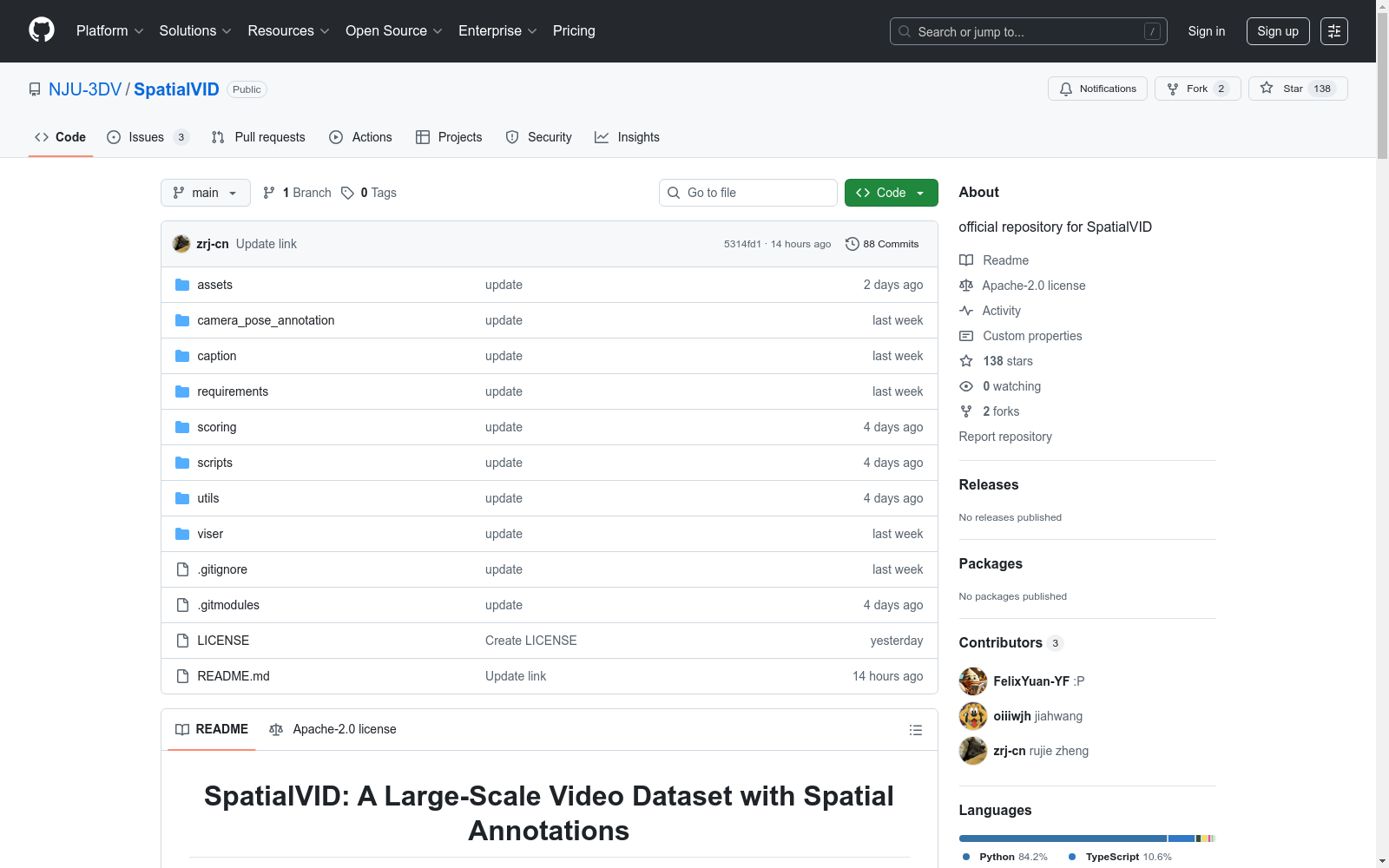The height and width of the screenshot is (868, 1389).
Task: Focus the Go to file input
Action: click(748, 193)
